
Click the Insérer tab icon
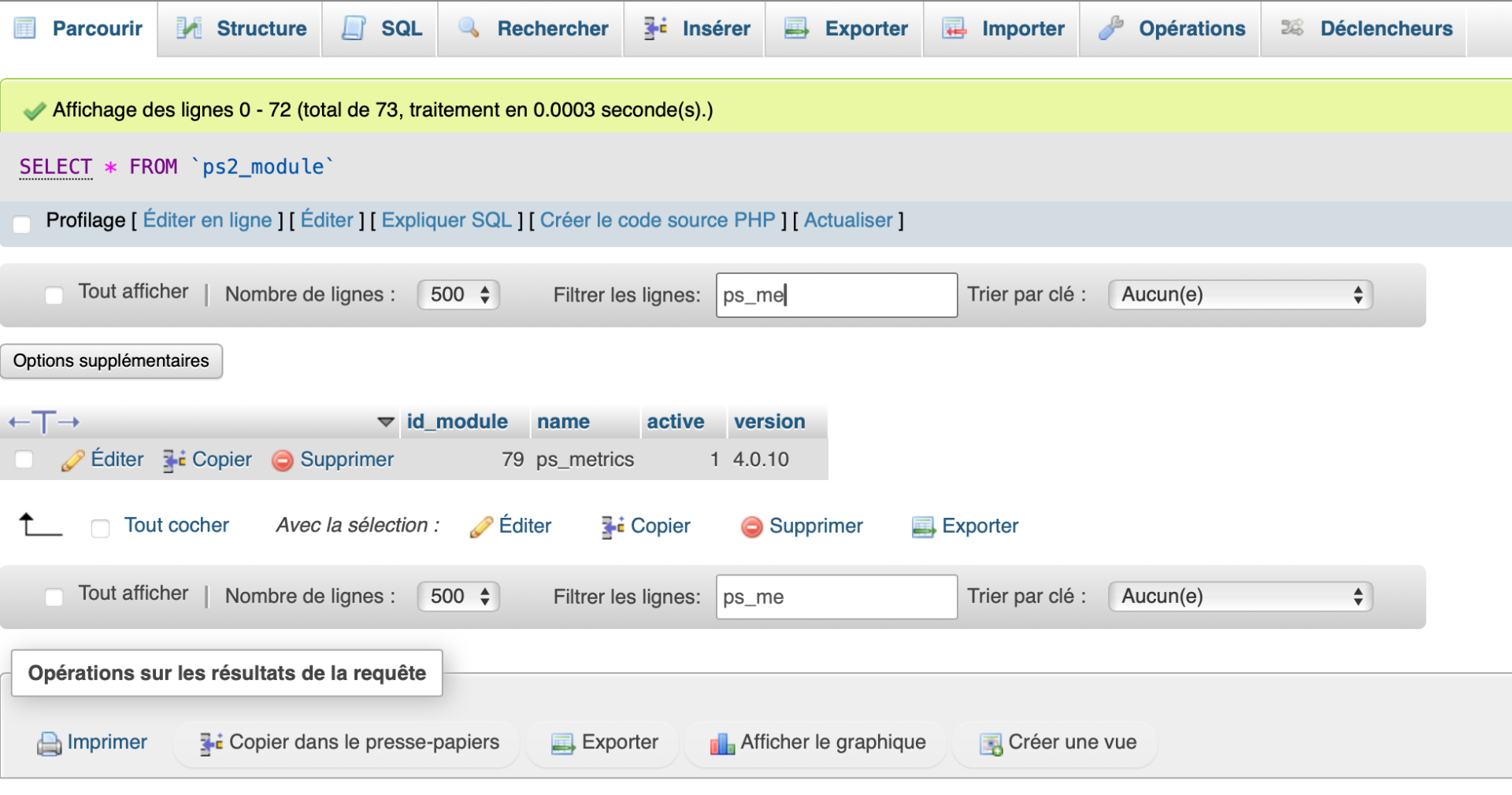tap(655, 28)
